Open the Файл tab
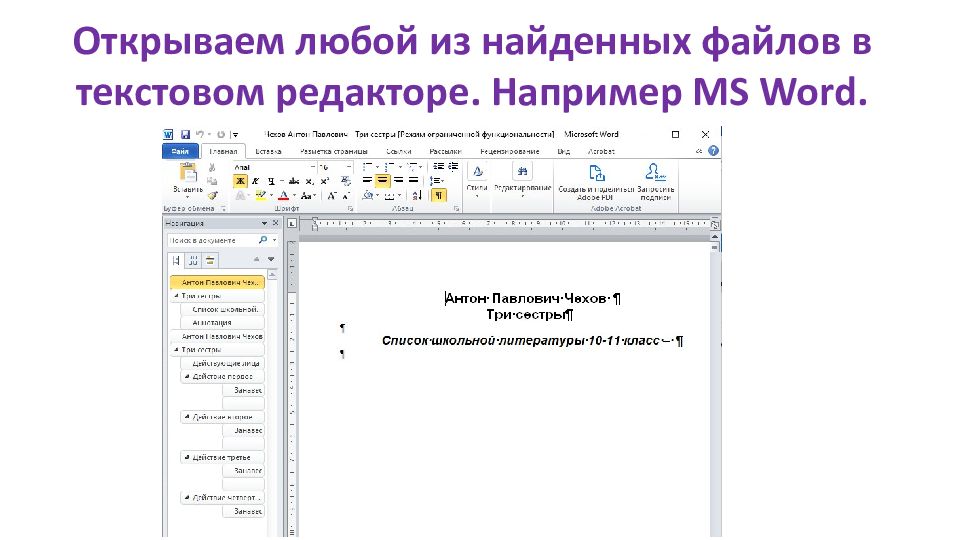Viewport: 960px width, 540px height. (x=180, y=151)
